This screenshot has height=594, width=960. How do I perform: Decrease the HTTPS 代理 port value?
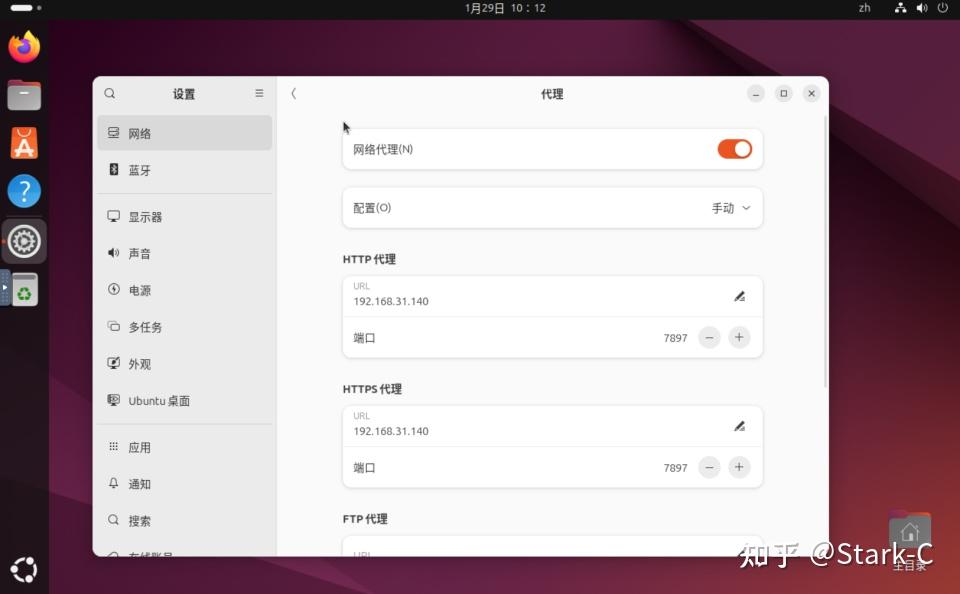(709, 467)
